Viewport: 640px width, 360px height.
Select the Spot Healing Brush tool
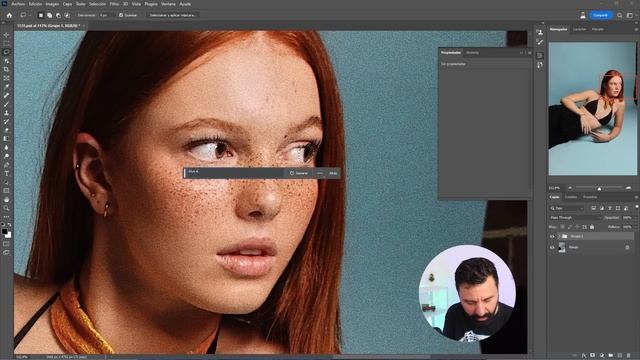coord(6,96)
